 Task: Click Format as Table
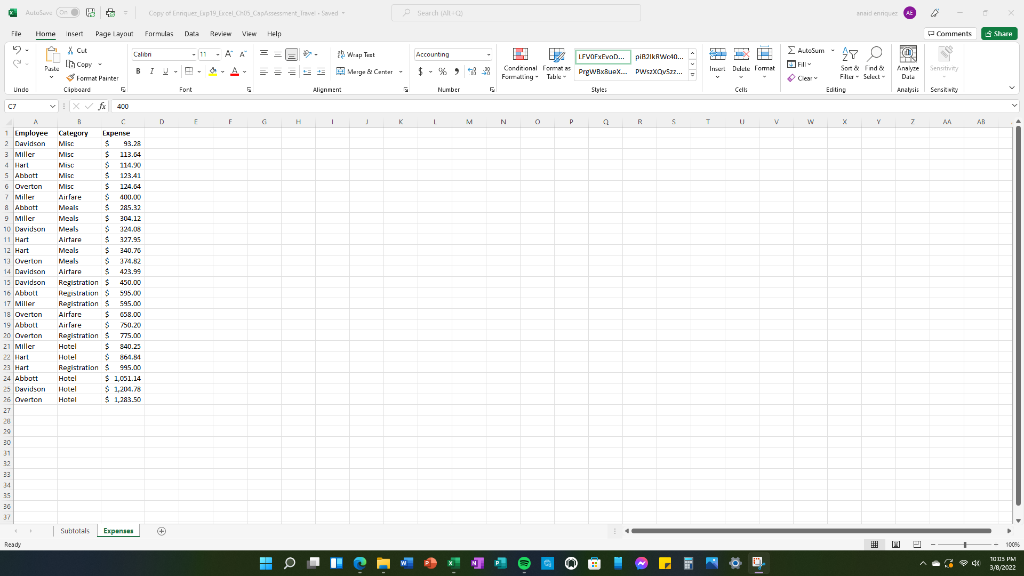(x=556, y=64)
